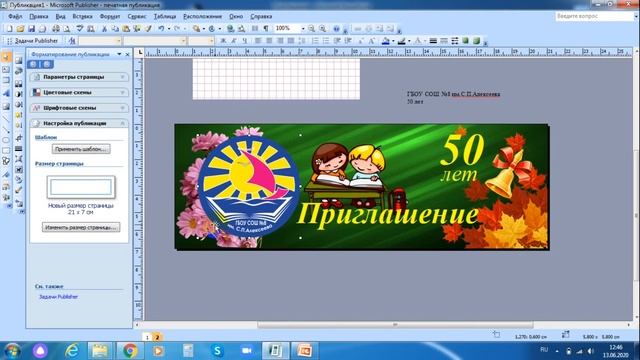Expand Шрифтовые схемы section
The height and width of the screenshot is (360, 640).
pyautogui.click(x=79, y=108)
